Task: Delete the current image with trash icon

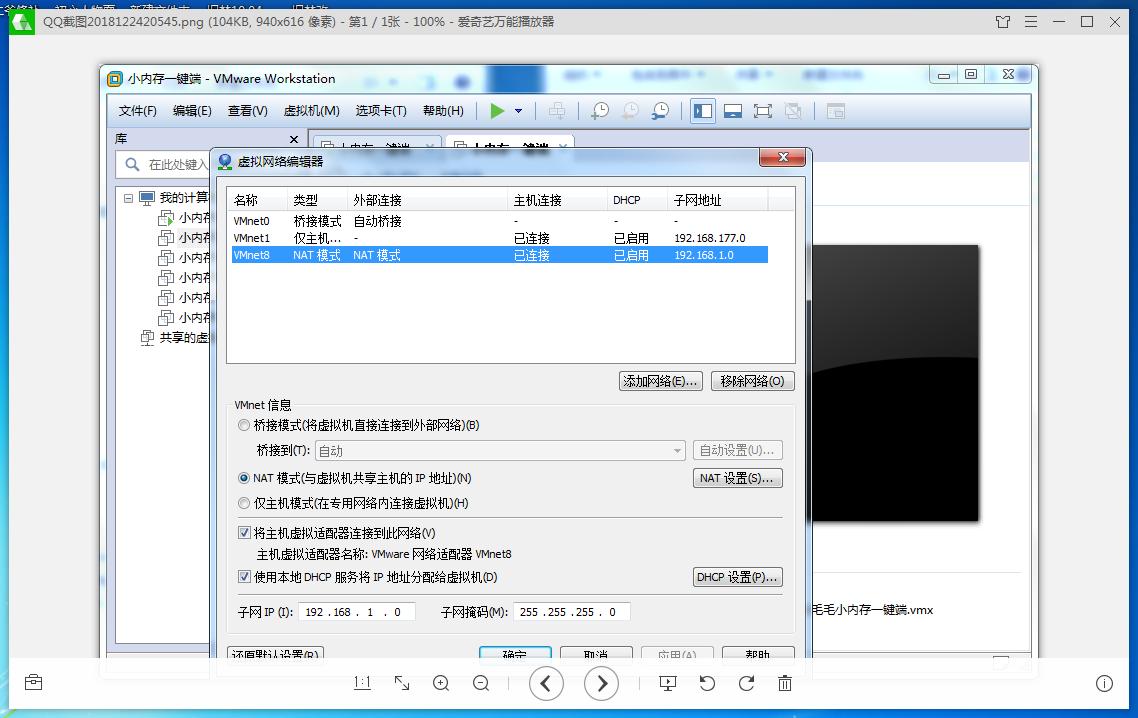Action: coord(785,683)
